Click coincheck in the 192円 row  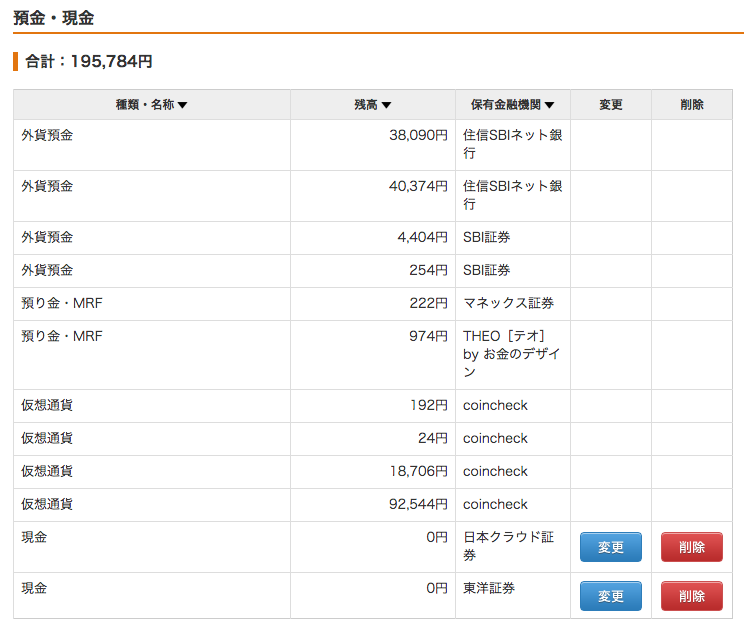(x=495, y=405)
